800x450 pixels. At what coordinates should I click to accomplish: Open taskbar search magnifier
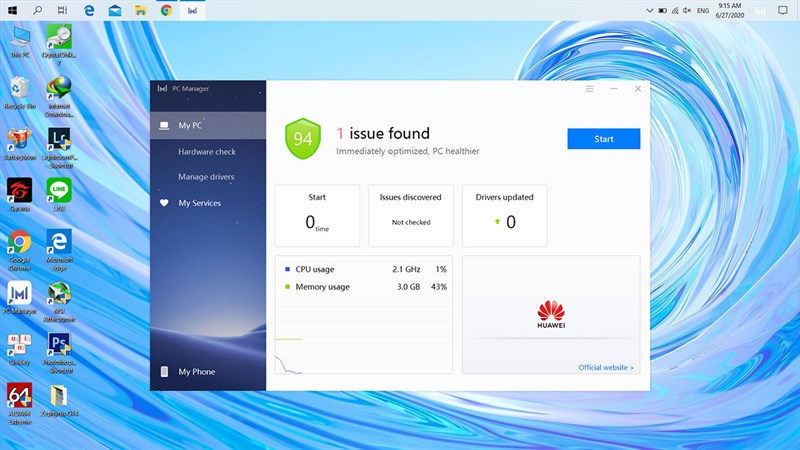tap(37, 10)
